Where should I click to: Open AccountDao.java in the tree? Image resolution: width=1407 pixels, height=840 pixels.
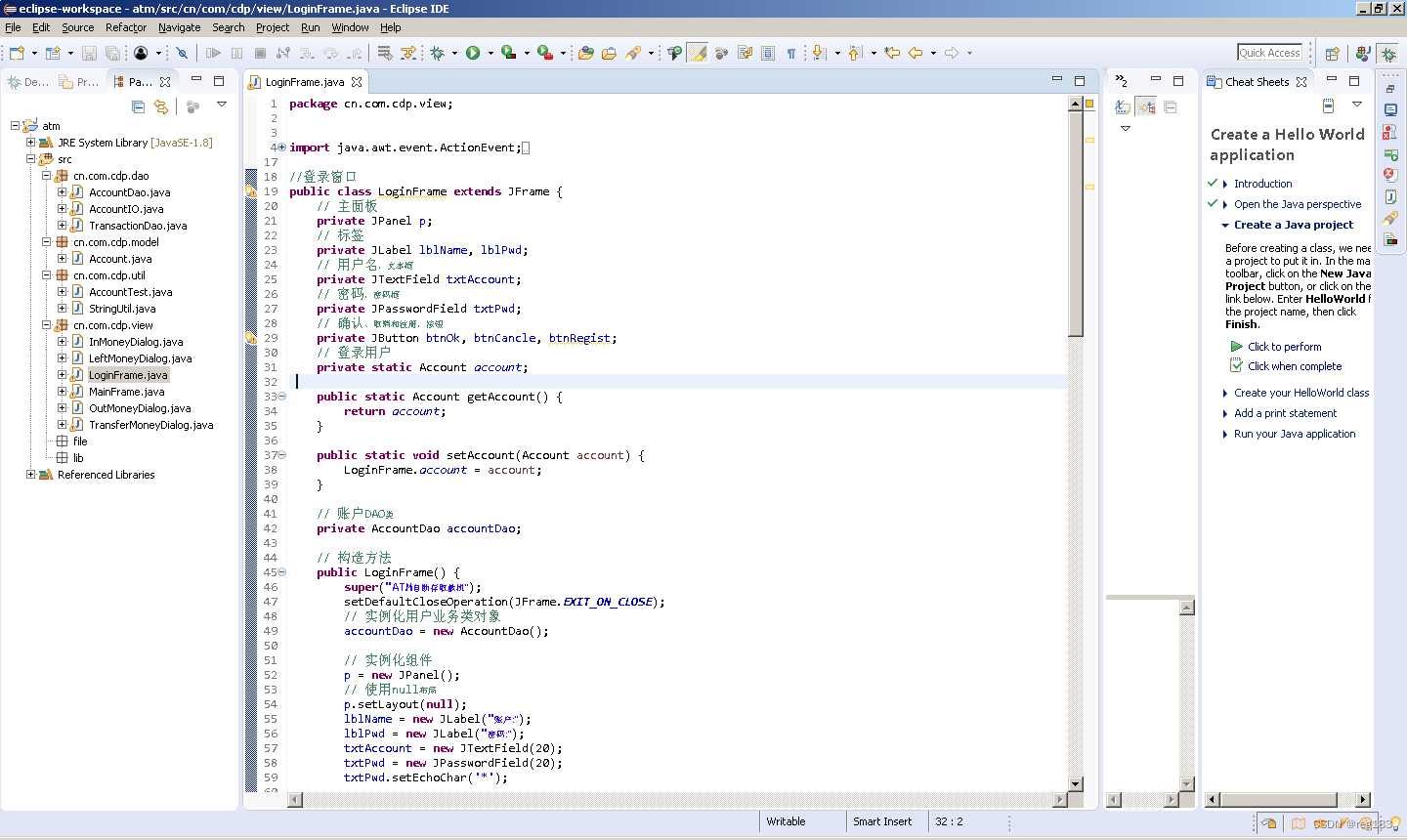click(x=129, y=192)
